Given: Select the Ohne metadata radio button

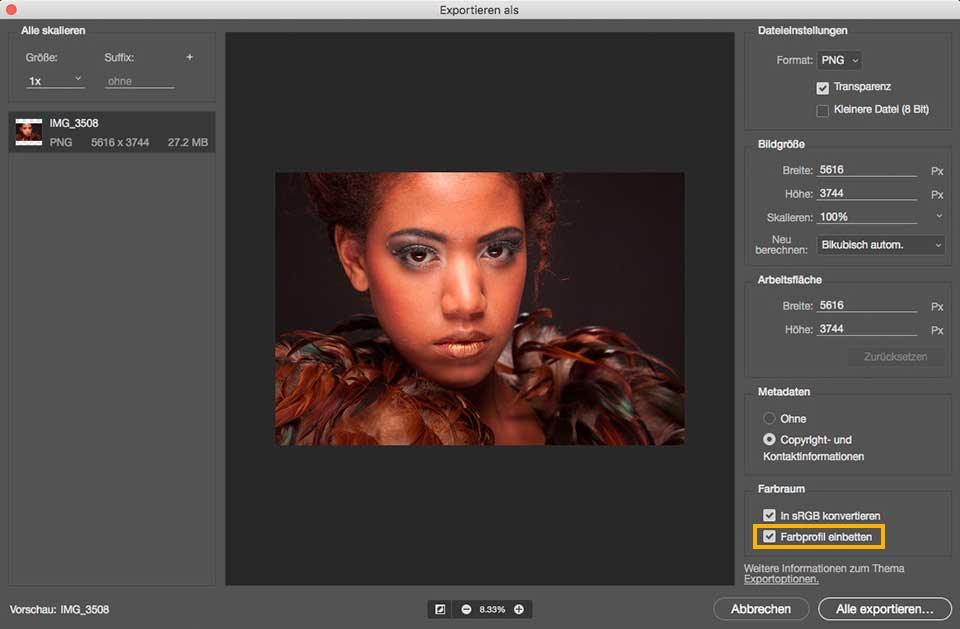Looking at the screenshot, I should pyautogui.click(x=769, y=418).
